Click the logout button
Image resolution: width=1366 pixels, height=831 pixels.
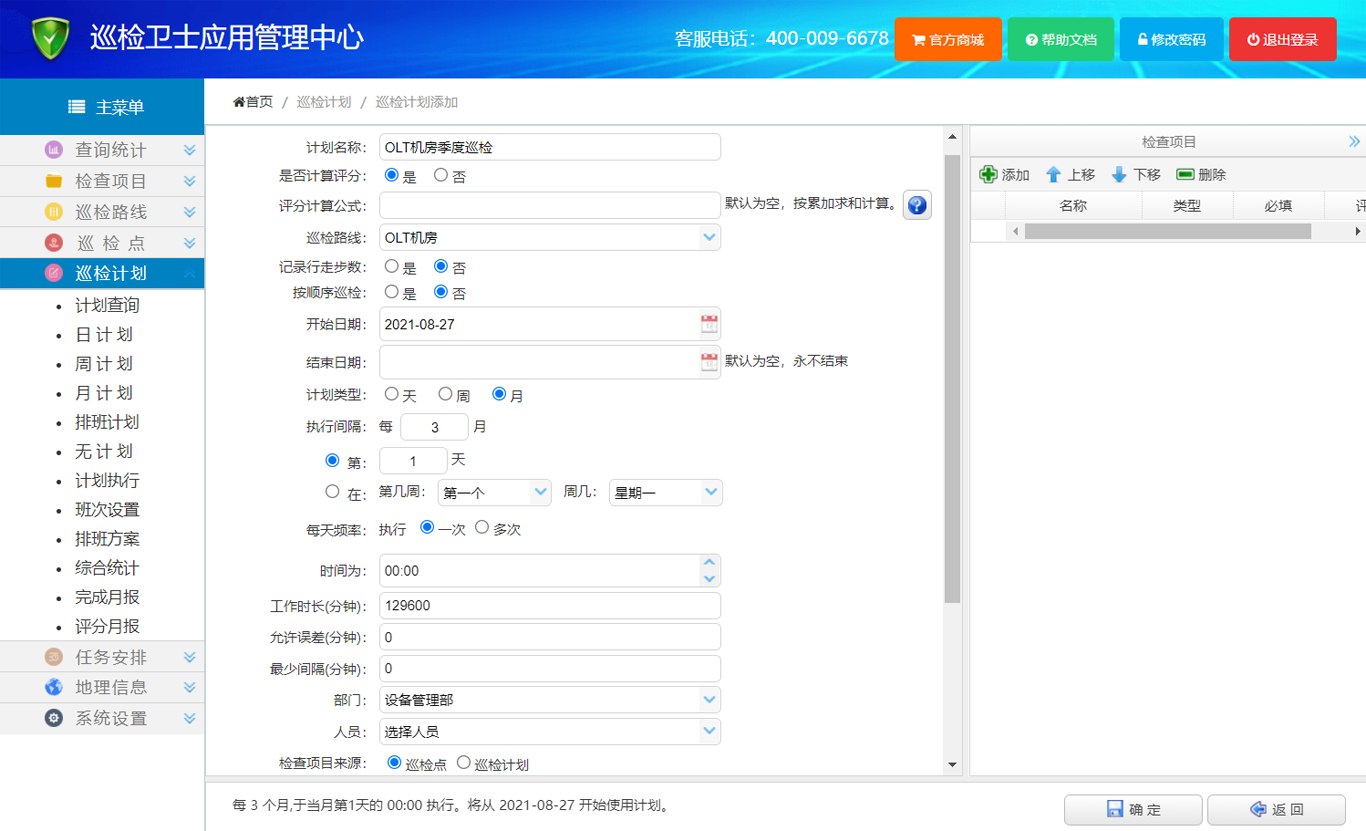[1282, 40]
